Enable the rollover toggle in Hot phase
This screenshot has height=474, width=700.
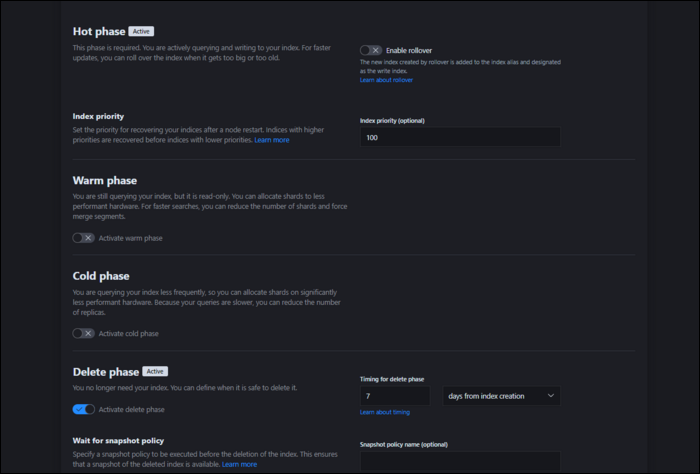point(371,50)
